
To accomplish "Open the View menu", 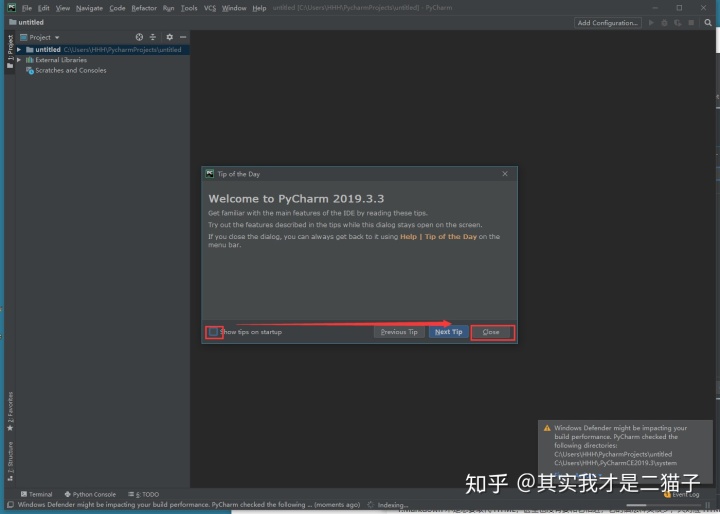I will click(63, 8).
